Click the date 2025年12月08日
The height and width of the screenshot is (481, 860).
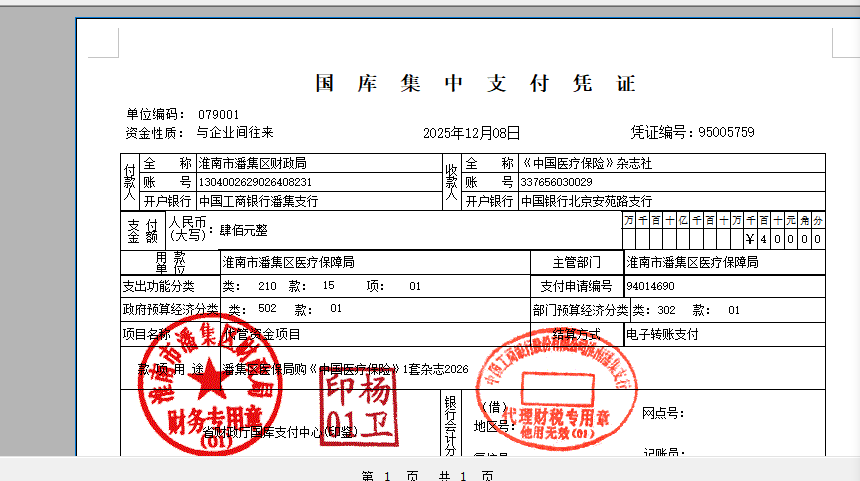coord(472,132)
